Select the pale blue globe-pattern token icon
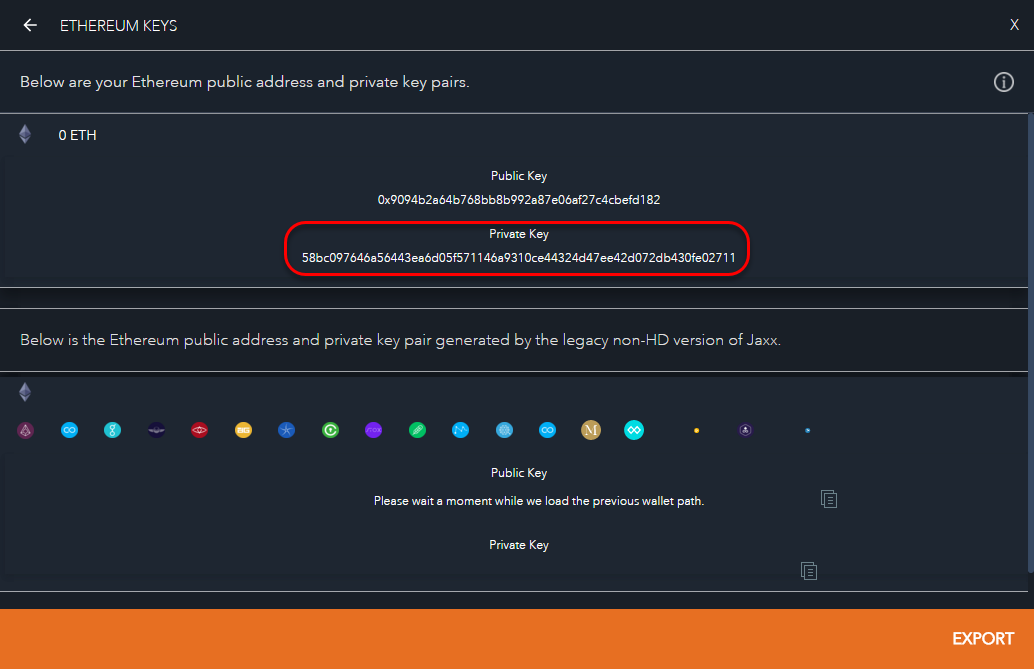This screenshot has width=1034, height=669. [504, 430]
